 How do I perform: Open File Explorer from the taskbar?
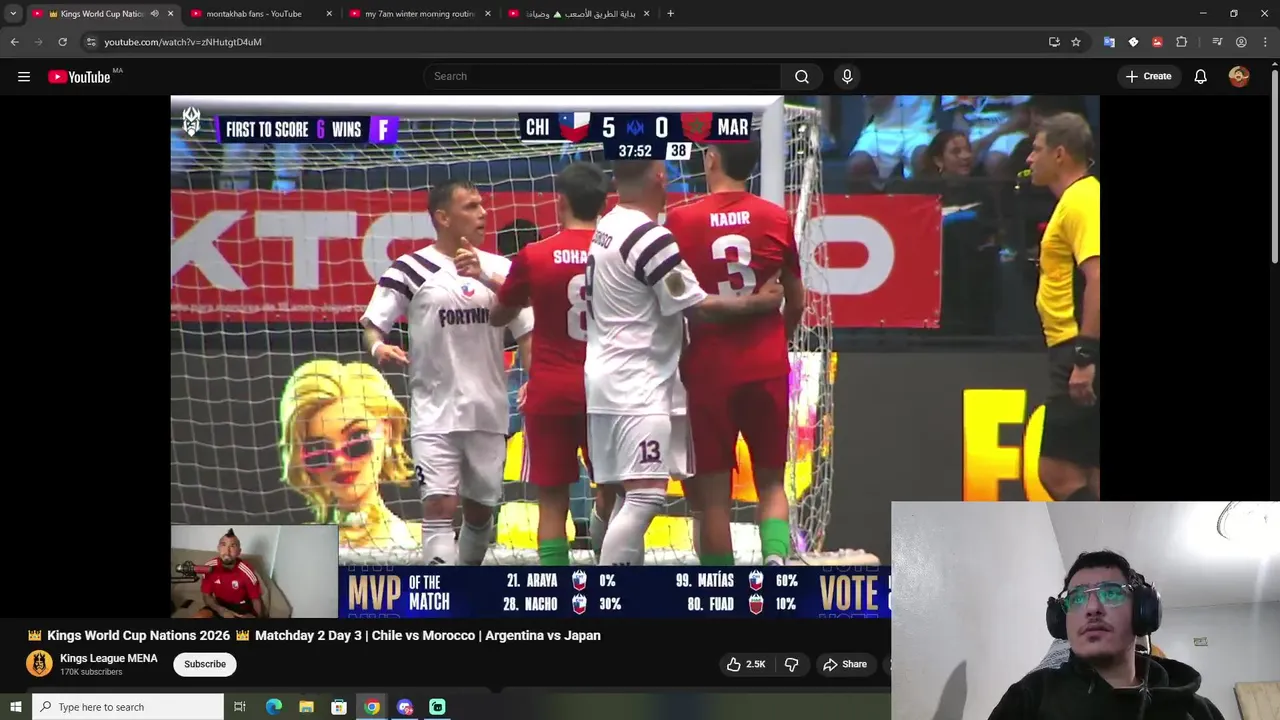click(306, 707)
